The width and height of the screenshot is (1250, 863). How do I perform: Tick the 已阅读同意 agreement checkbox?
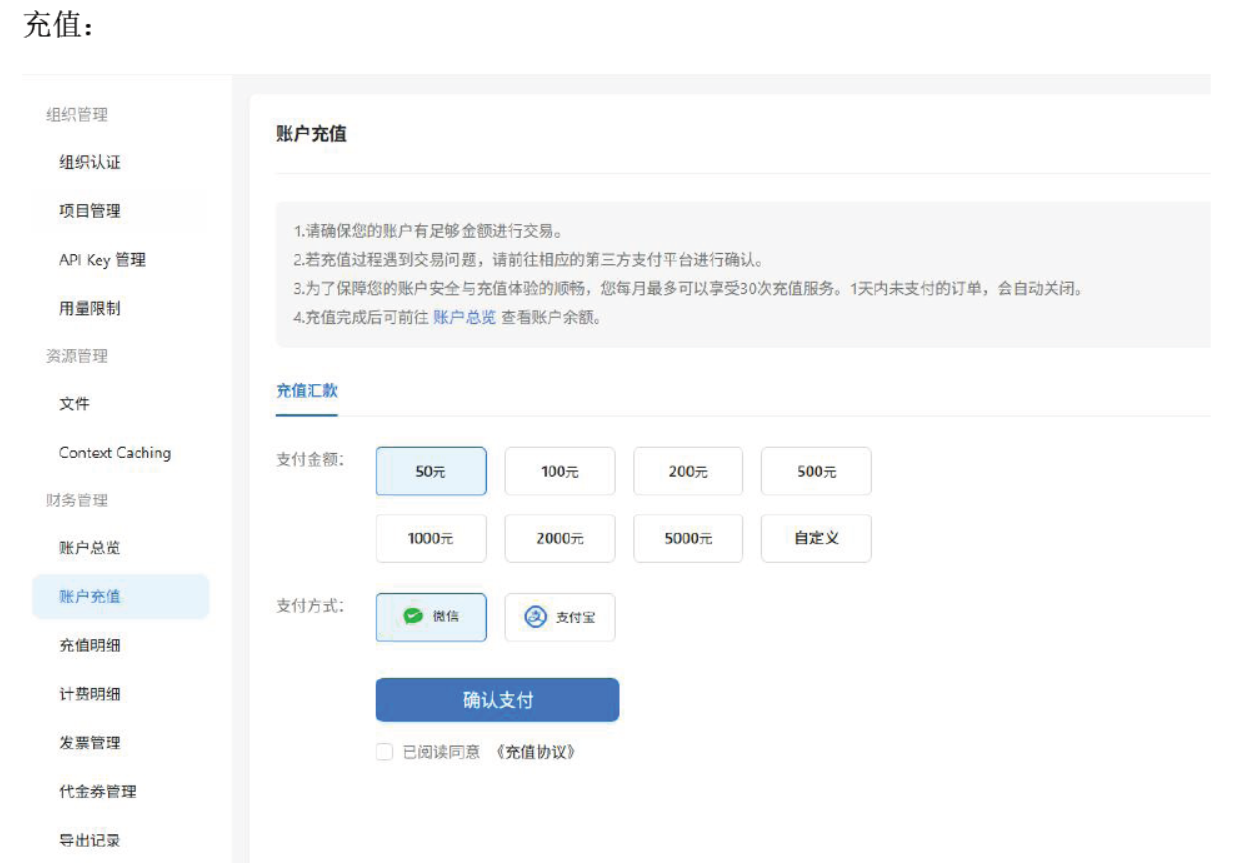tap(384, 752)
